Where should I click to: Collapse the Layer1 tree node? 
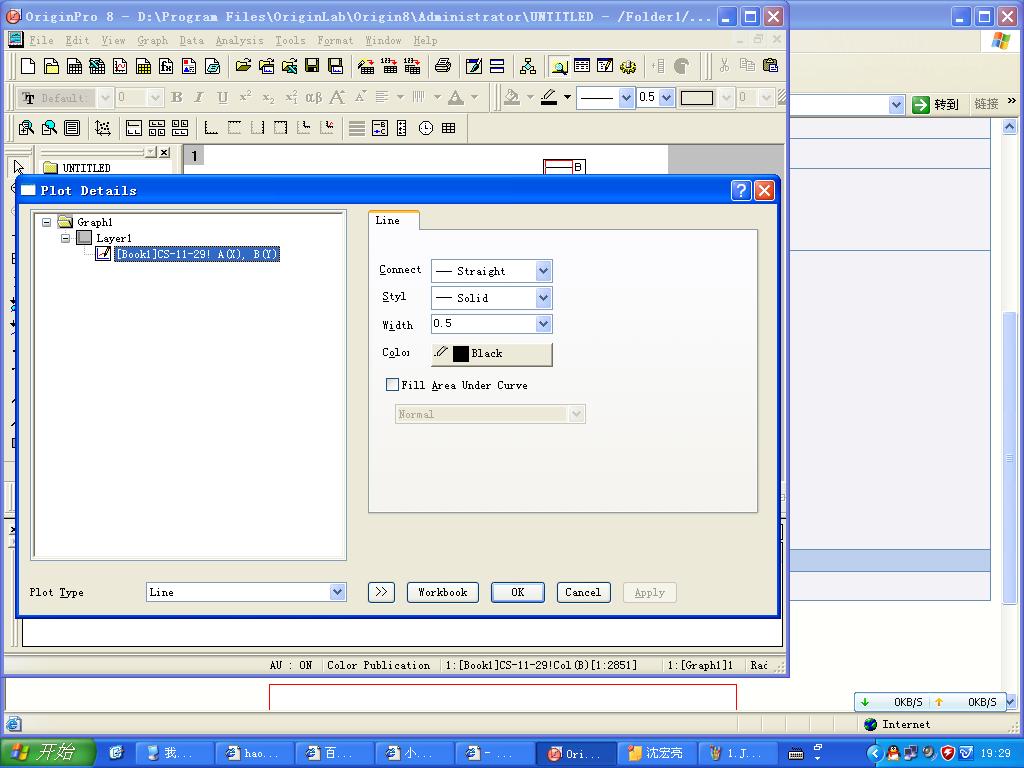65,238
